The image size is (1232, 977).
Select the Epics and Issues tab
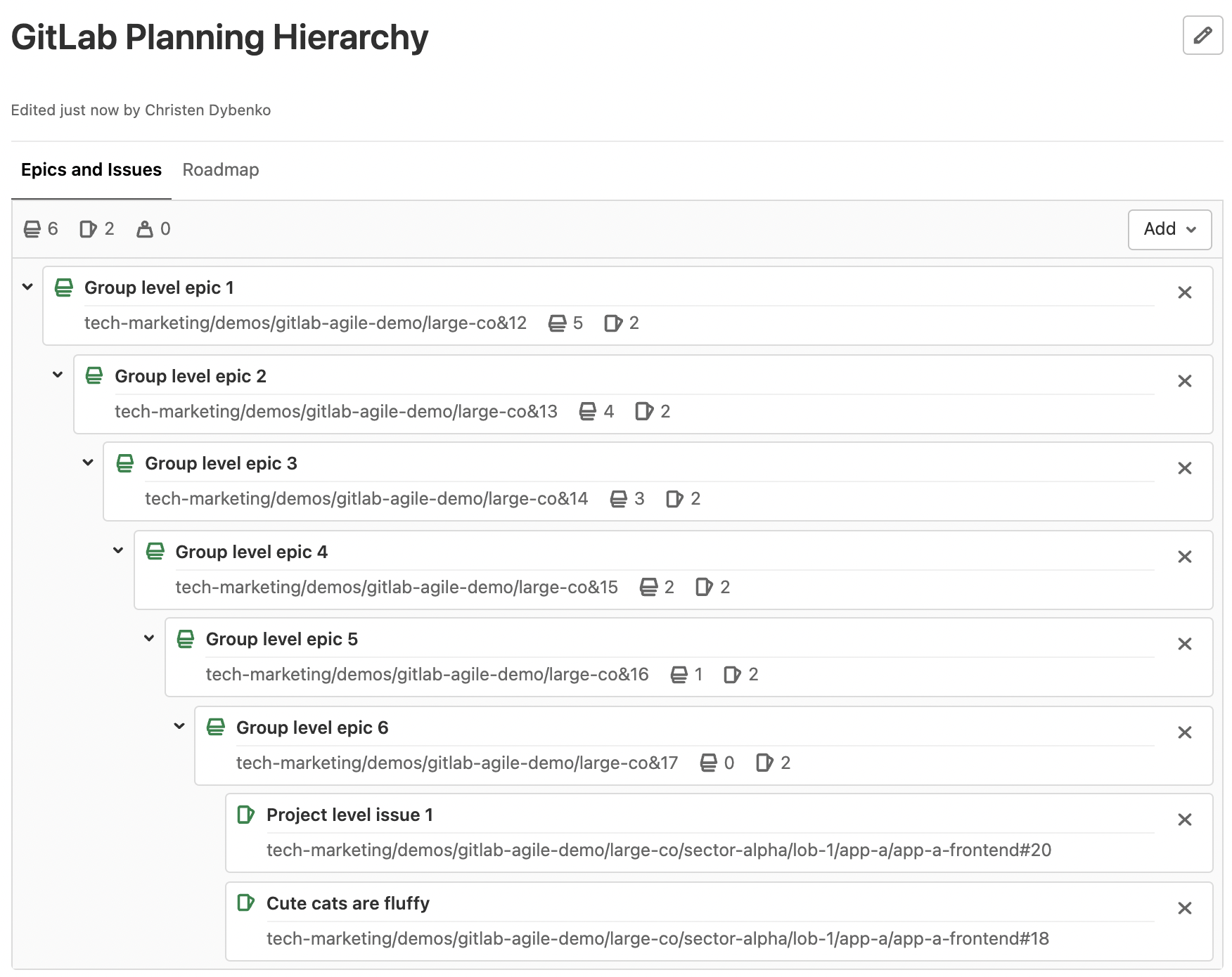pos(91,170)
